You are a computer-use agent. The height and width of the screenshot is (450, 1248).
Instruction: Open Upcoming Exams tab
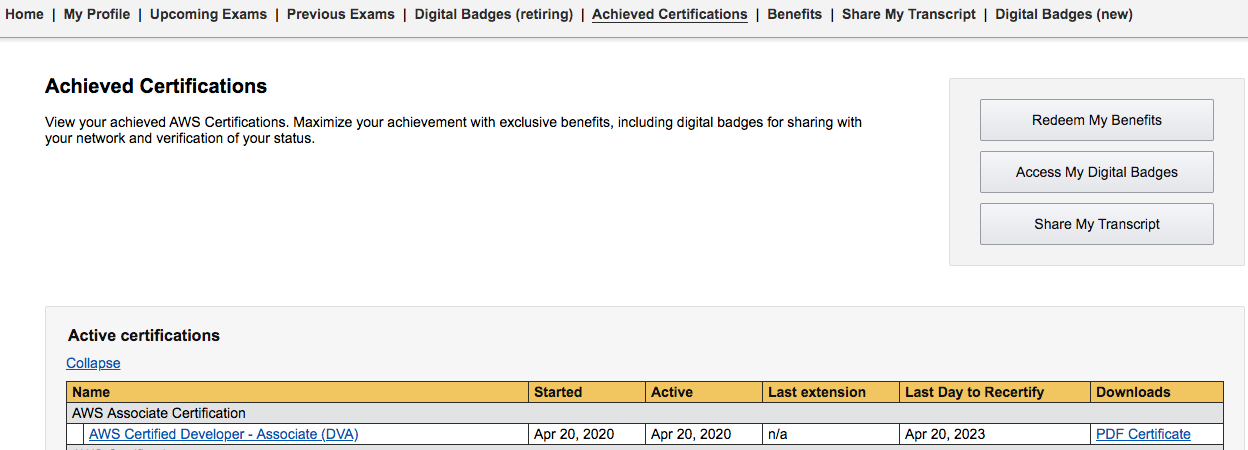click(x=208, y=14)
